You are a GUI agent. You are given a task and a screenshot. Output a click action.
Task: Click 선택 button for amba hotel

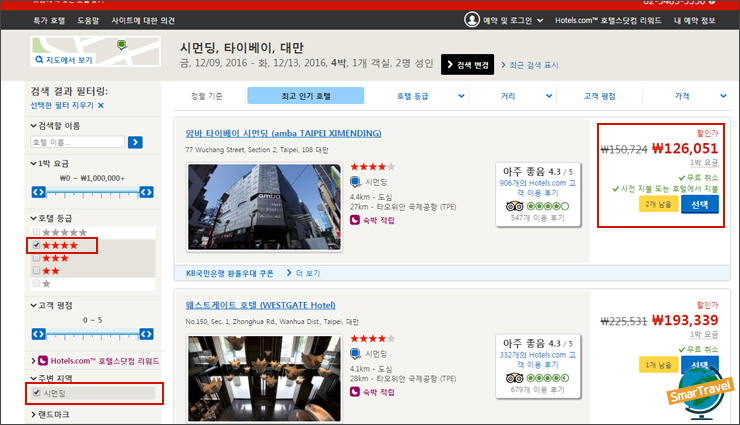(699, 204)
